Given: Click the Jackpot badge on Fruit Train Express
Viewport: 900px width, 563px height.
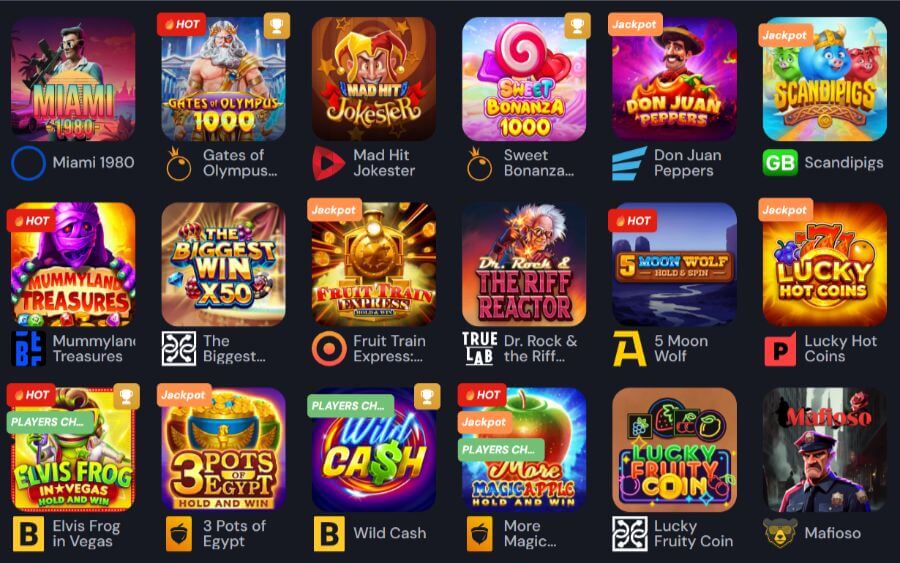Looking at the screenshot, I should click(333, 210).
